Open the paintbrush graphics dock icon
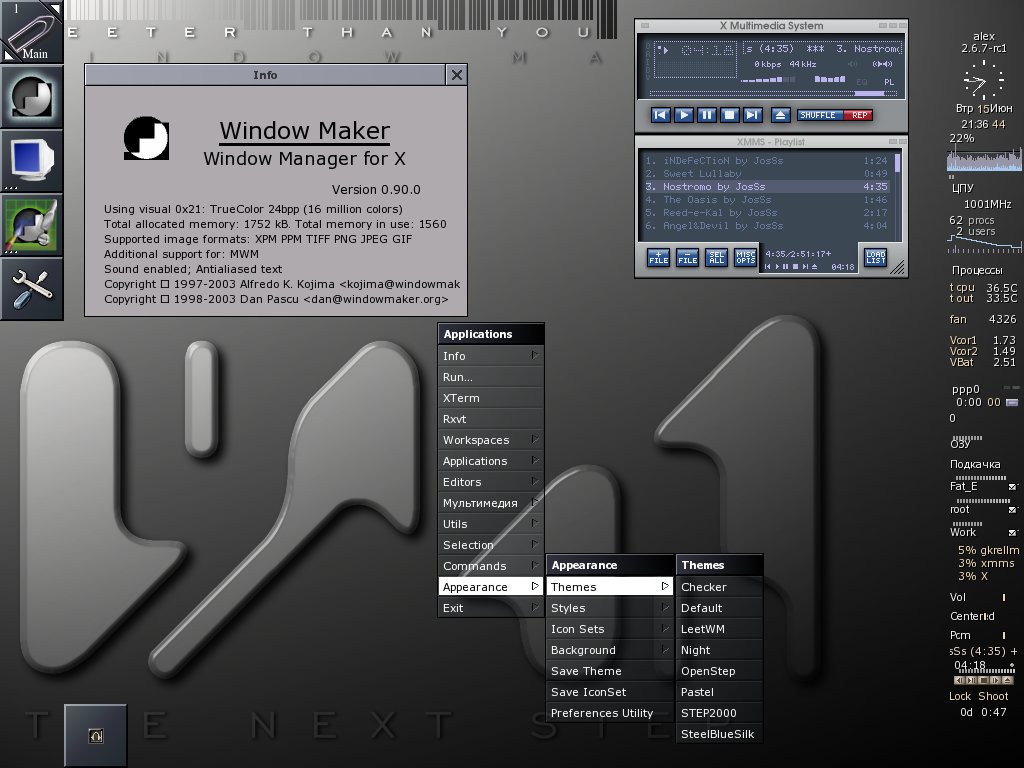 tap(31, 224)
